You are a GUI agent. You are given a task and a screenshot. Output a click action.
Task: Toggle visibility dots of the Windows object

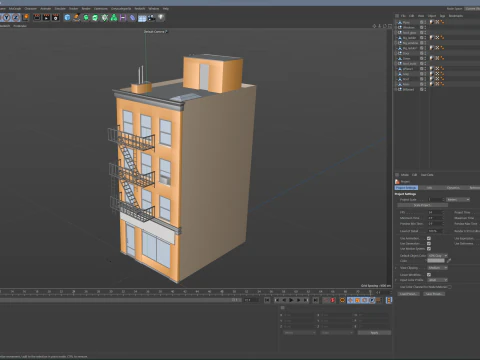pyautogui.click(x=425, y=27)
